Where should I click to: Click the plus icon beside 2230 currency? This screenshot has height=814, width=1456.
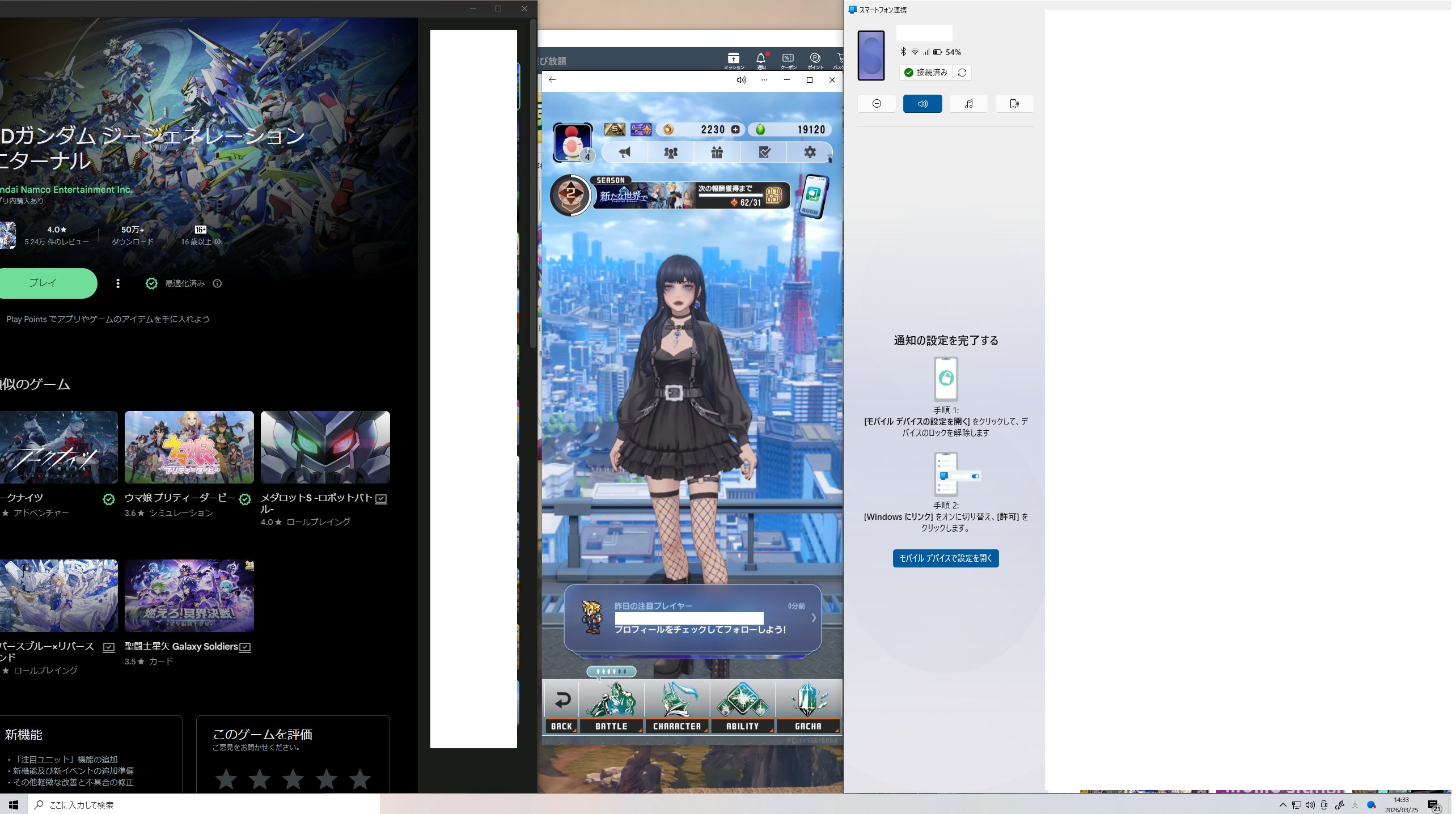point(735,129)
